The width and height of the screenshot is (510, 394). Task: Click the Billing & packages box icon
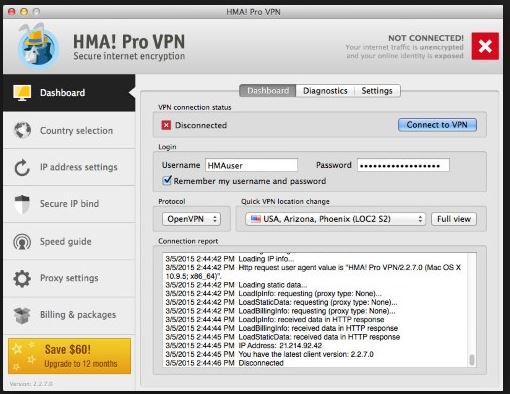(22, 315)
